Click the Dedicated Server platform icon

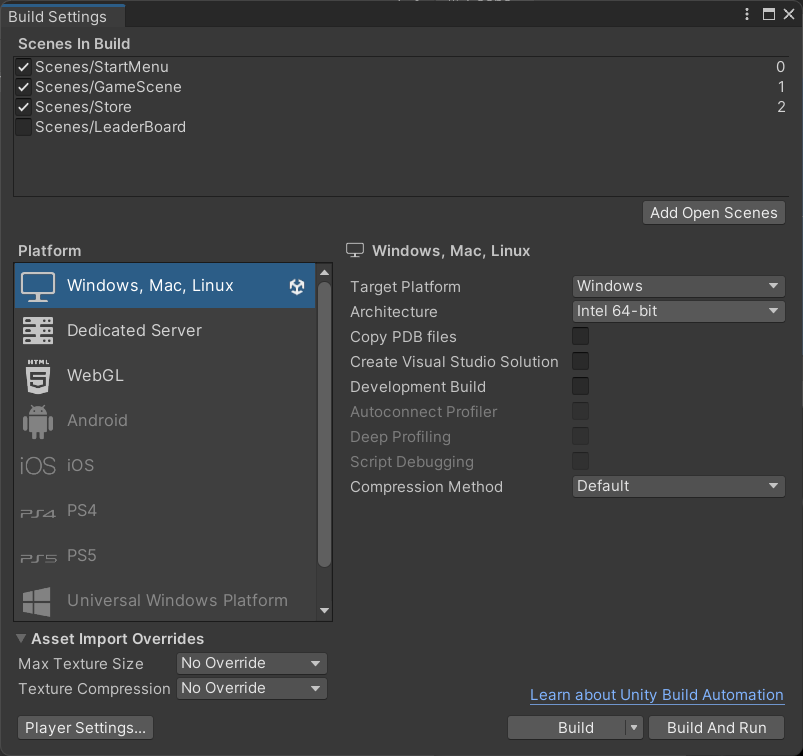(38, 330)
